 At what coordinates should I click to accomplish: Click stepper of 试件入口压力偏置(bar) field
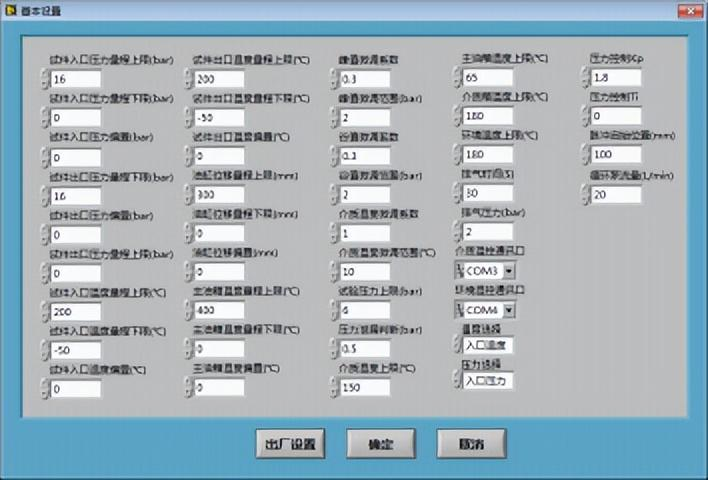pos(45,158)
